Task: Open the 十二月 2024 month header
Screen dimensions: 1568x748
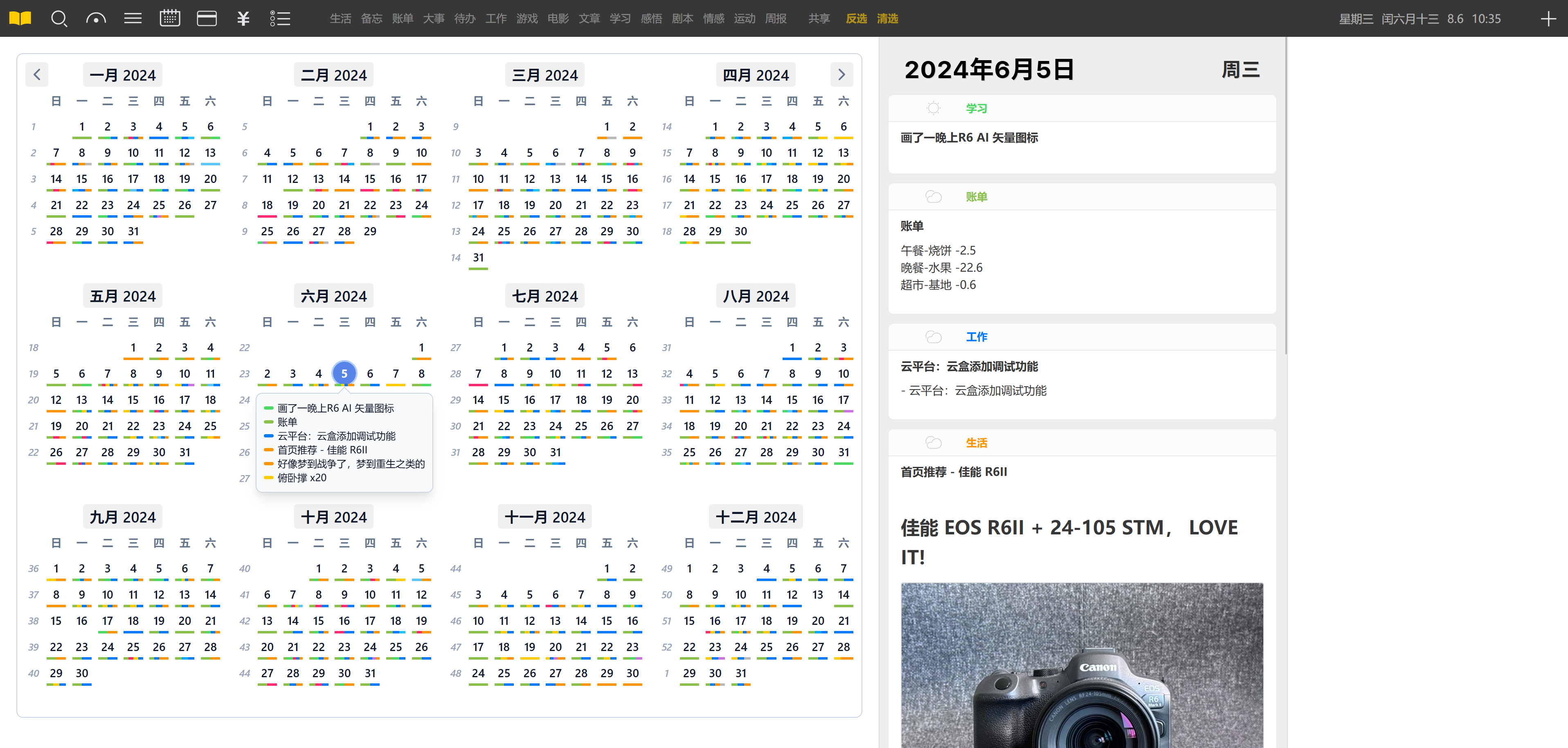Action: 756,517
